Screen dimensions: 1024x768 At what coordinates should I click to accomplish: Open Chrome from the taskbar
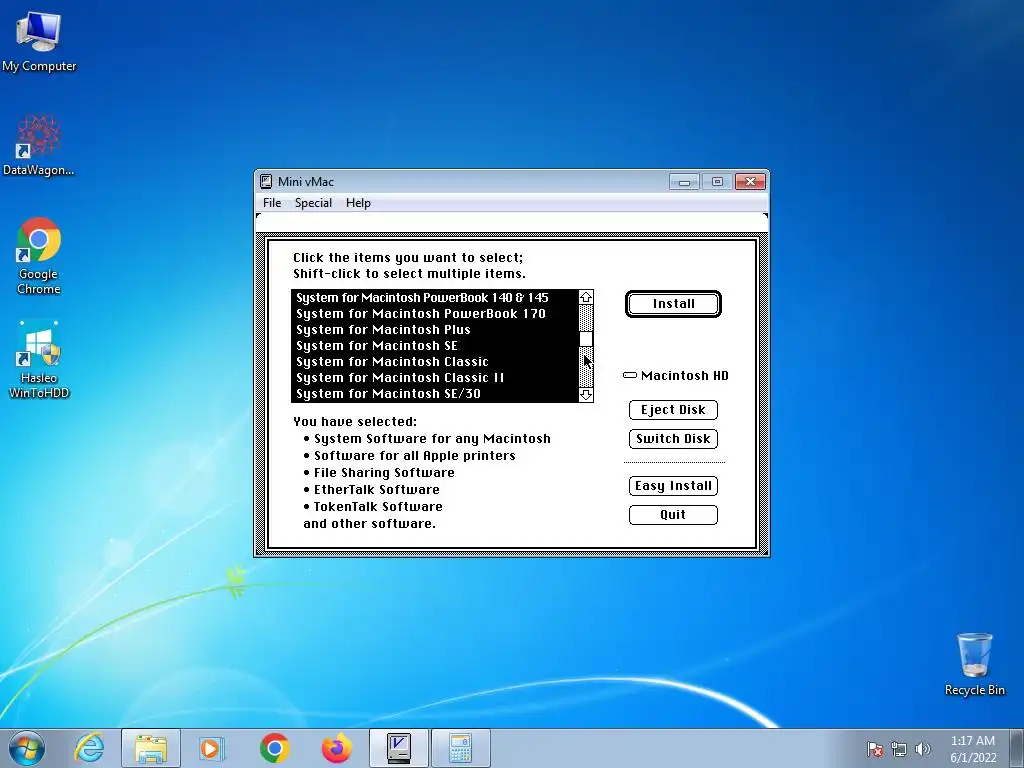pyautogui.click(x=274, y=748)
